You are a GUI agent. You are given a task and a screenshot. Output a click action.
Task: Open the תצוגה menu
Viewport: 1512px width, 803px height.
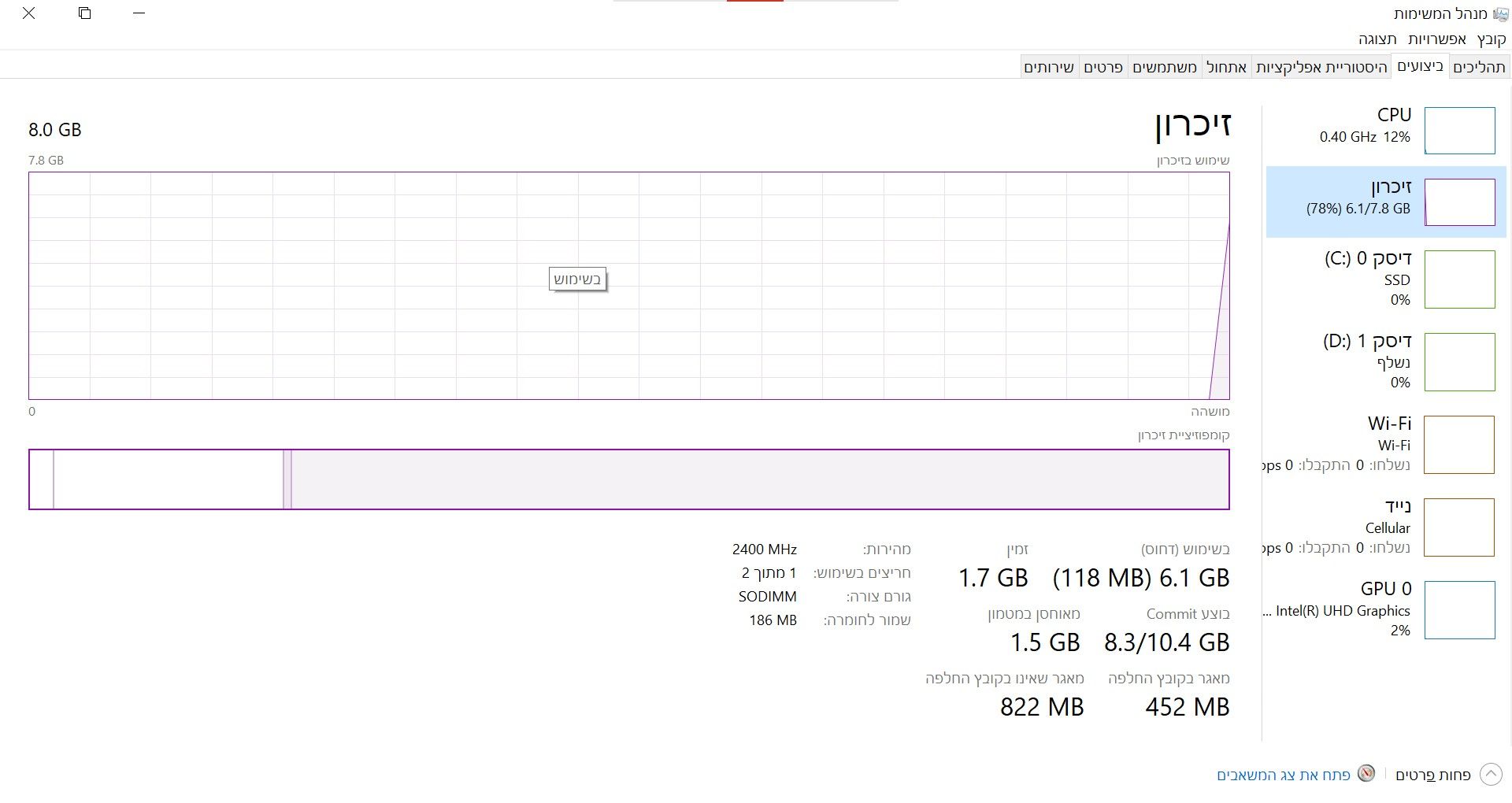1377,39
